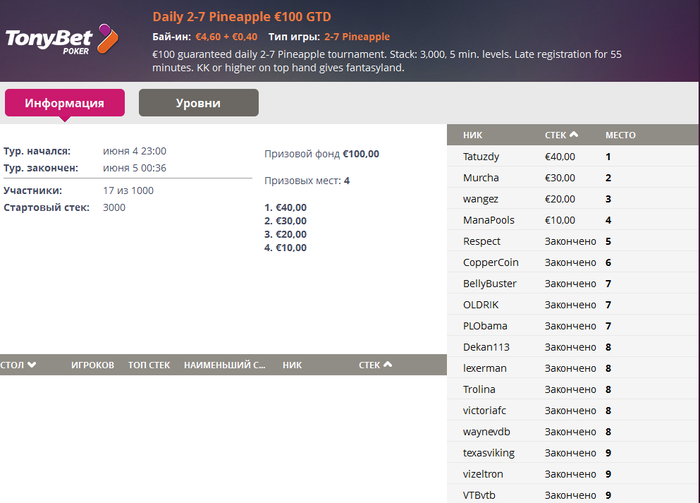The height and width of the screenshot is (503, 700).
Task: Select player Tatuzdy row
Action: (x=572, y=156)
